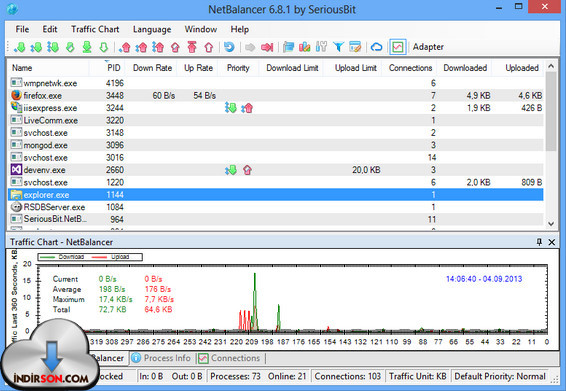Sort by the Download Limit column
This screenshot has height=391, width=566.
[x=292, y=68]
